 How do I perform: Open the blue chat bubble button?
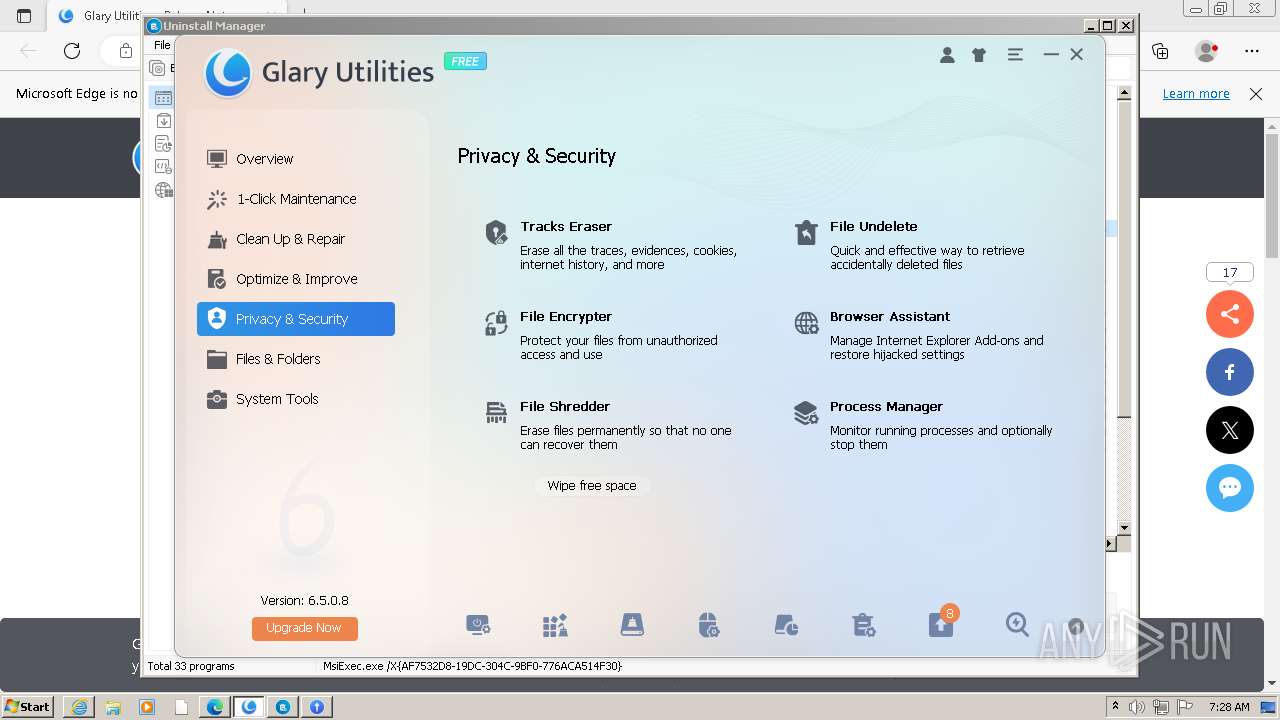tap(1230, 488)
